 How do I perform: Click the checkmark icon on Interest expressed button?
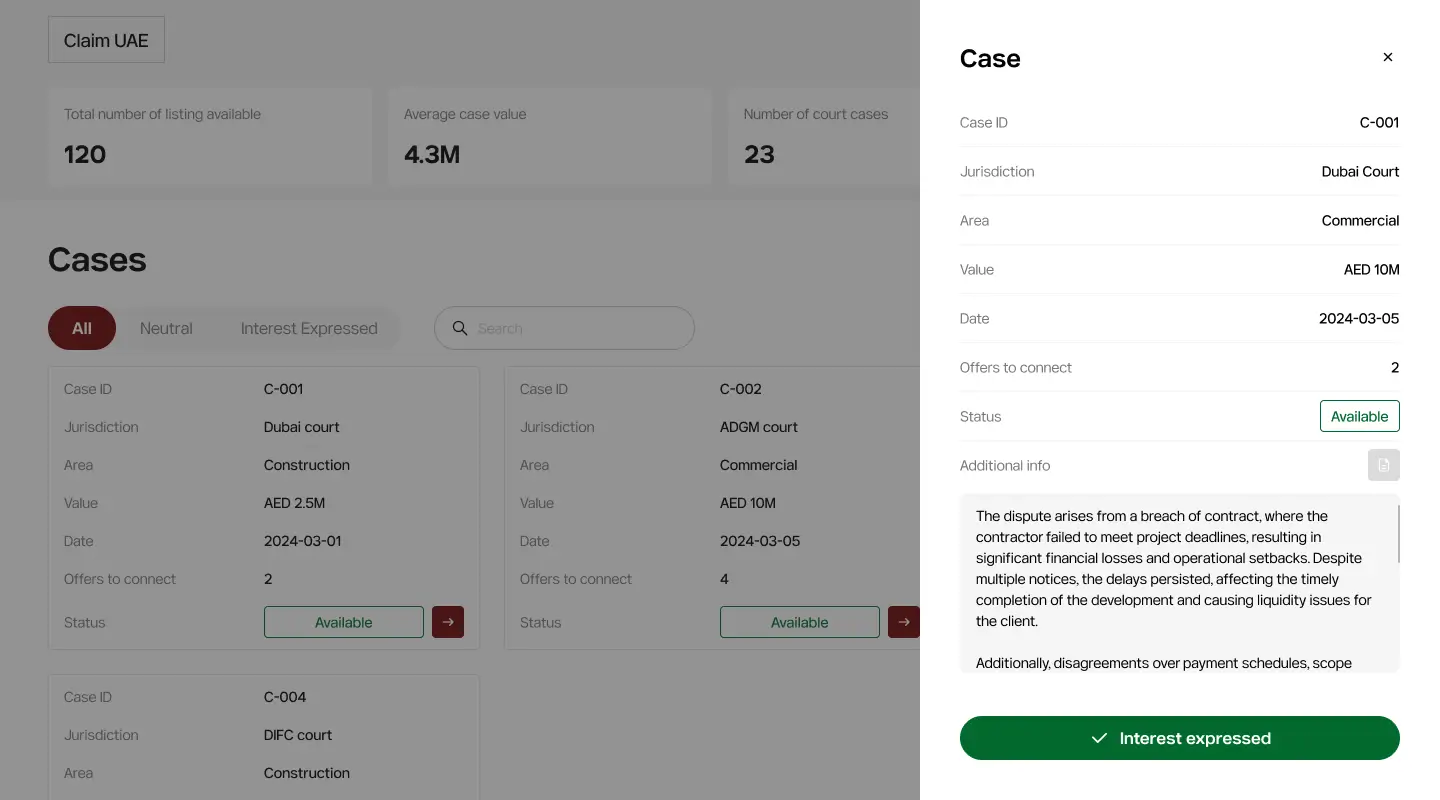[1100, 738]
